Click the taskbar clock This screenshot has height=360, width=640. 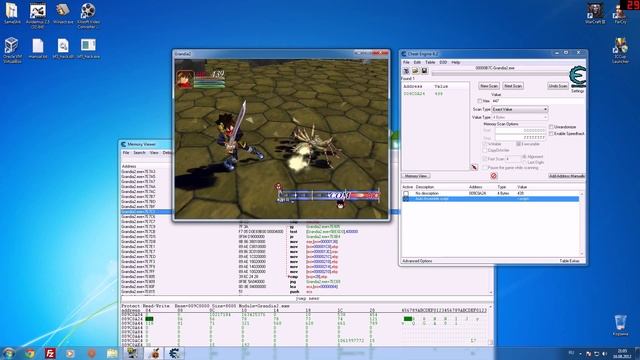622,353
